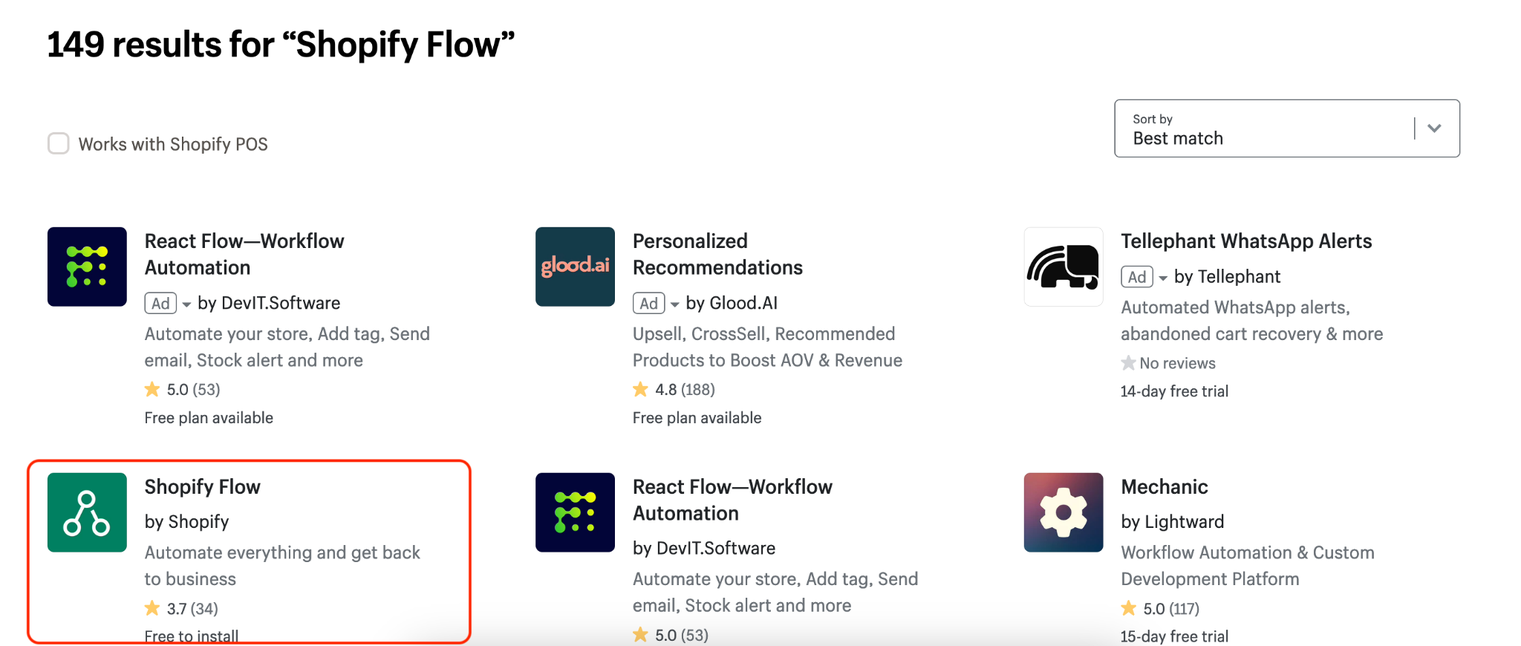Open the Personalized Recommendations title link

(x=717, y=254)
